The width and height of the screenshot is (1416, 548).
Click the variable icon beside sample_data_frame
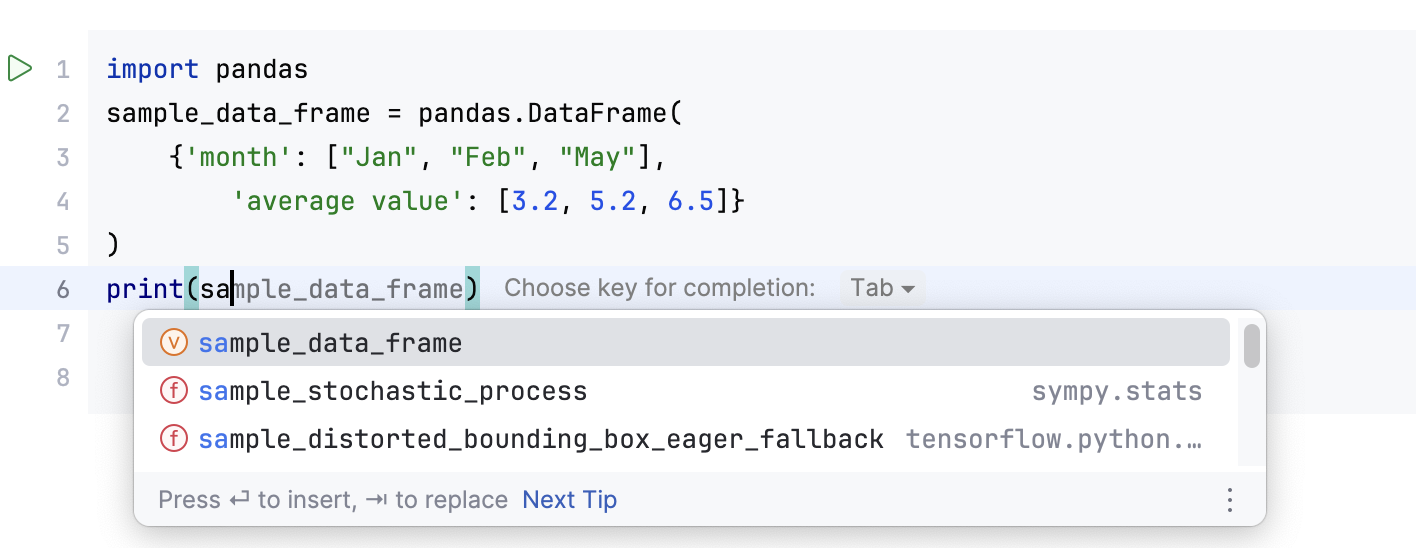click(x=174, y=344)
